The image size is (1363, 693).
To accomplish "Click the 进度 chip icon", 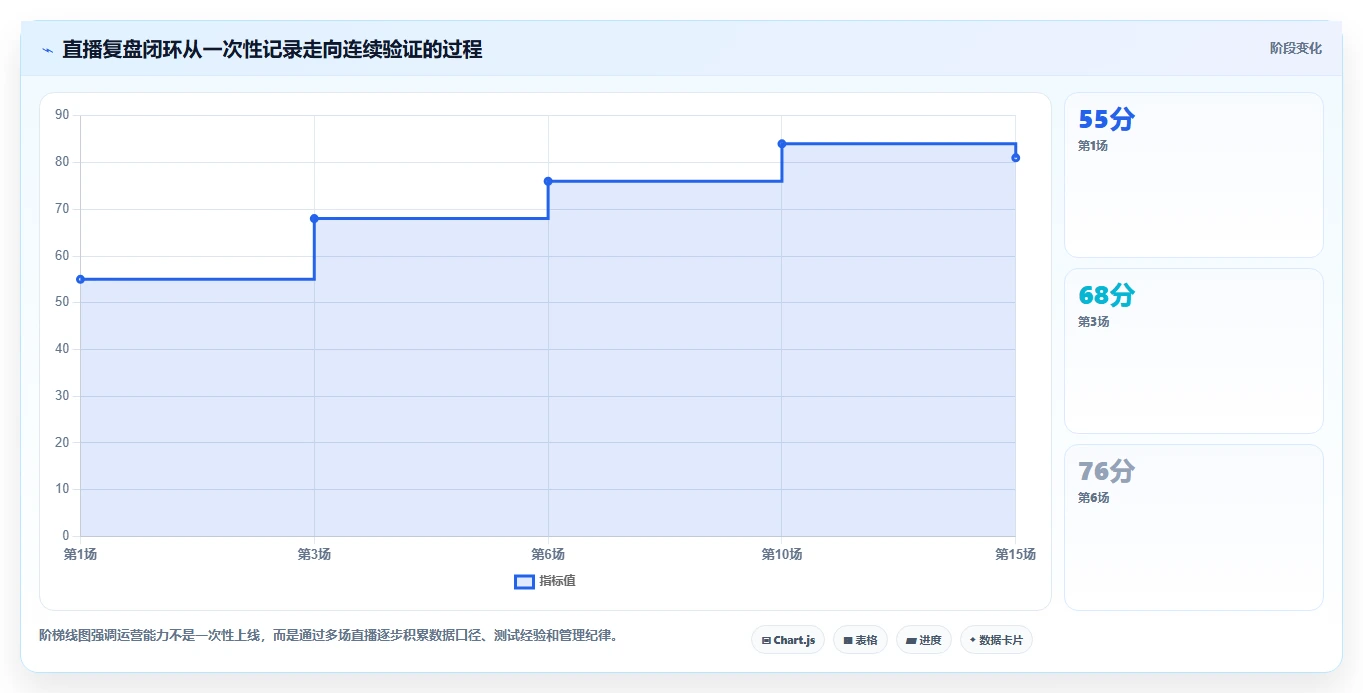I will (911, 640).
